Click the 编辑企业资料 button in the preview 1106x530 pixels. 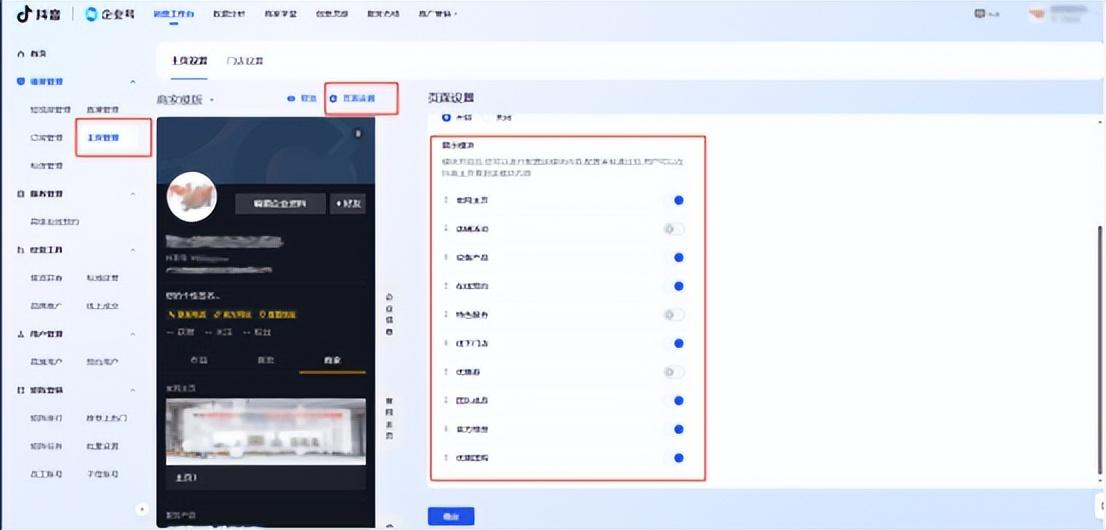click(x=280, y=204)
